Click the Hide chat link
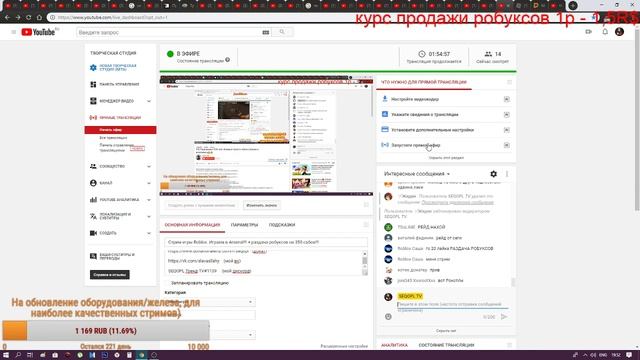This screenshot has width=640, height=360. [446, 331]
